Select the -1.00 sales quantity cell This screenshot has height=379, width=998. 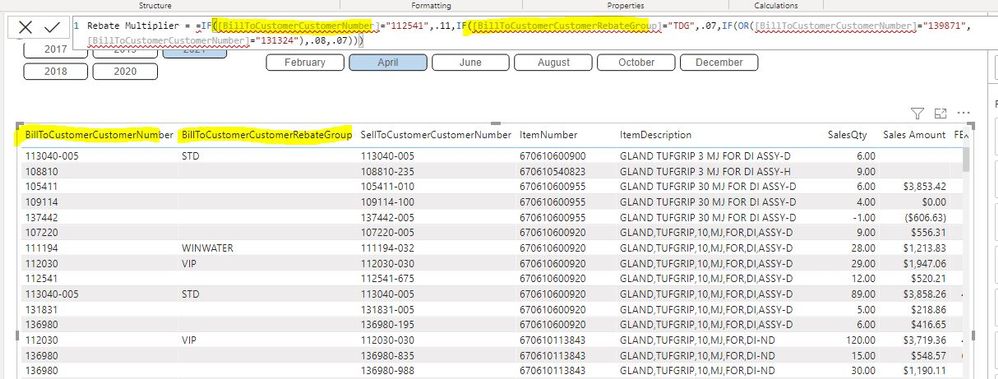pos(864,217)
